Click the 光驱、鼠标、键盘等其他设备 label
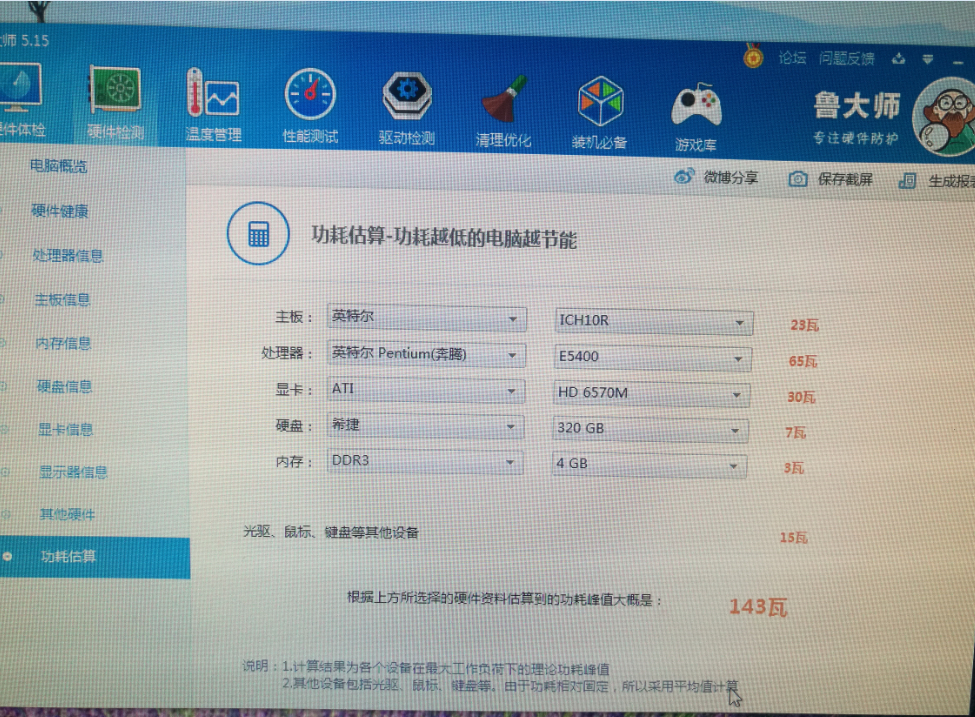975x717 pixels. (x=330, y=532)
